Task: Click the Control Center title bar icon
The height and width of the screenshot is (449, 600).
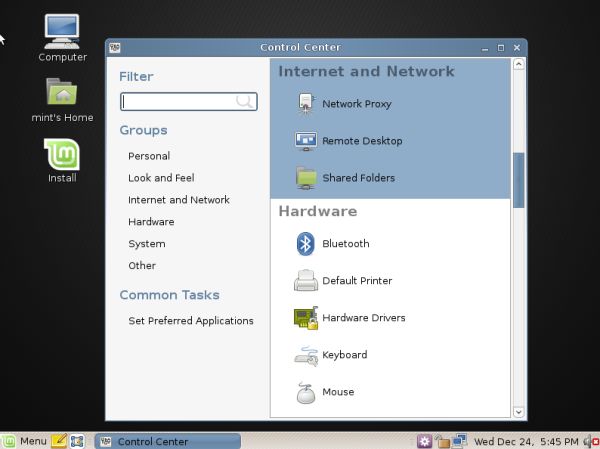Action: [x=114, y=47]
